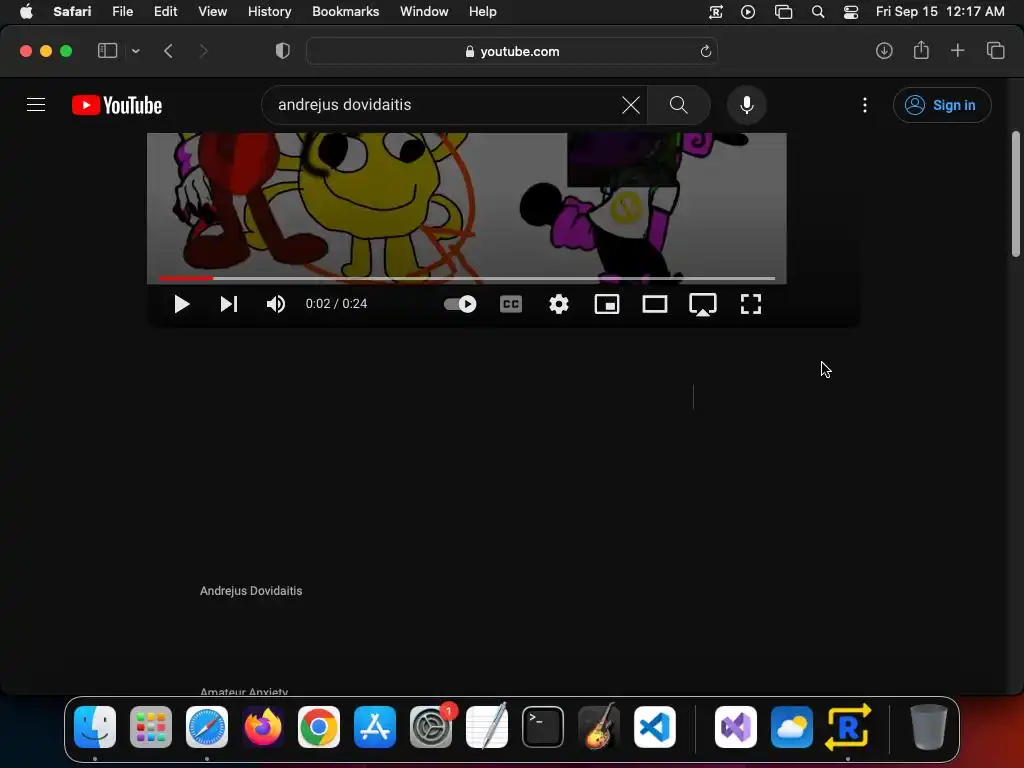Toggle the autoplay switch

(460, 304)
